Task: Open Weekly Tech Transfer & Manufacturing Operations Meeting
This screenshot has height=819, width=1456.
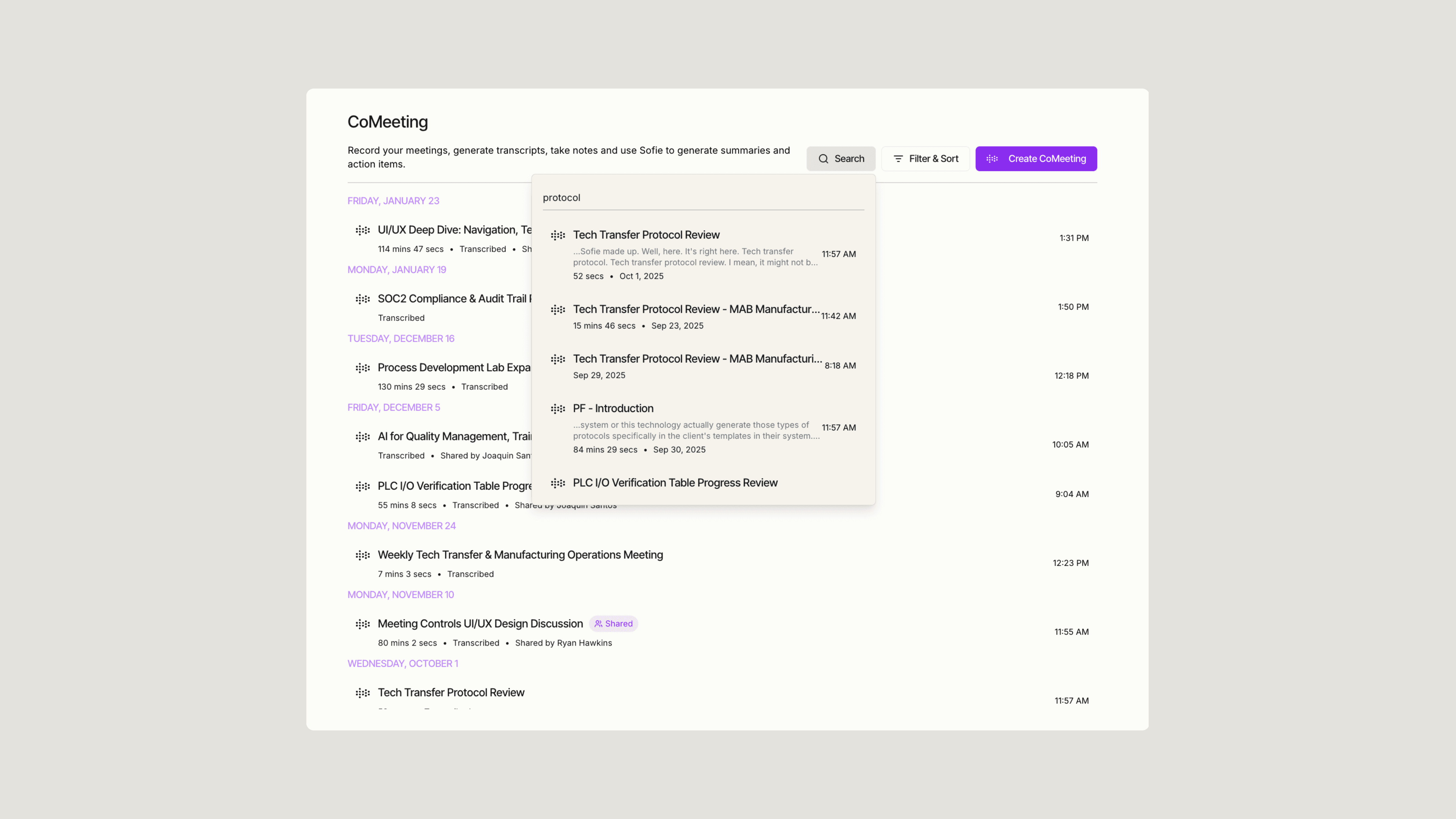Action: (520, 555)
